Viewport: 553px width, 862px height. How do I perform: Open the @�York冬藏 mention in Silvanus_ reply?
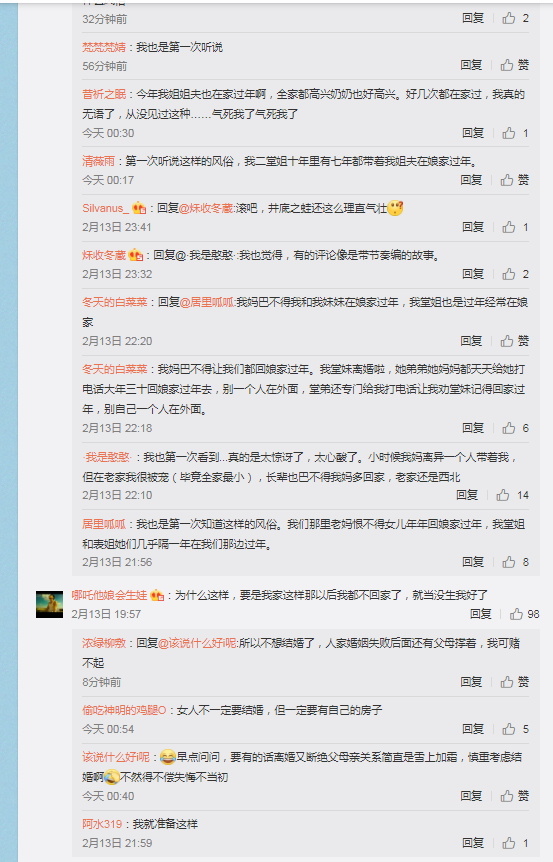pos(207,208)
